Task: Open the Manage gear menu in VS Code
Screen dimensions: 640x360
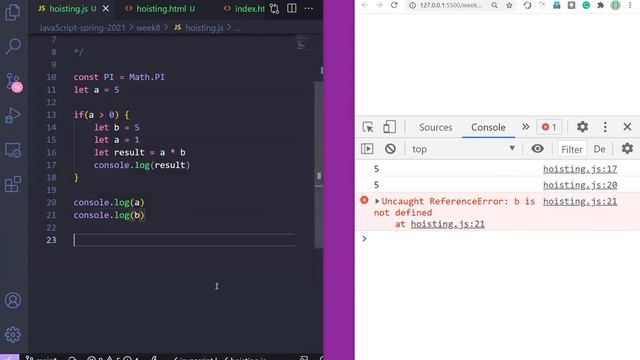Action: point(13,335)
